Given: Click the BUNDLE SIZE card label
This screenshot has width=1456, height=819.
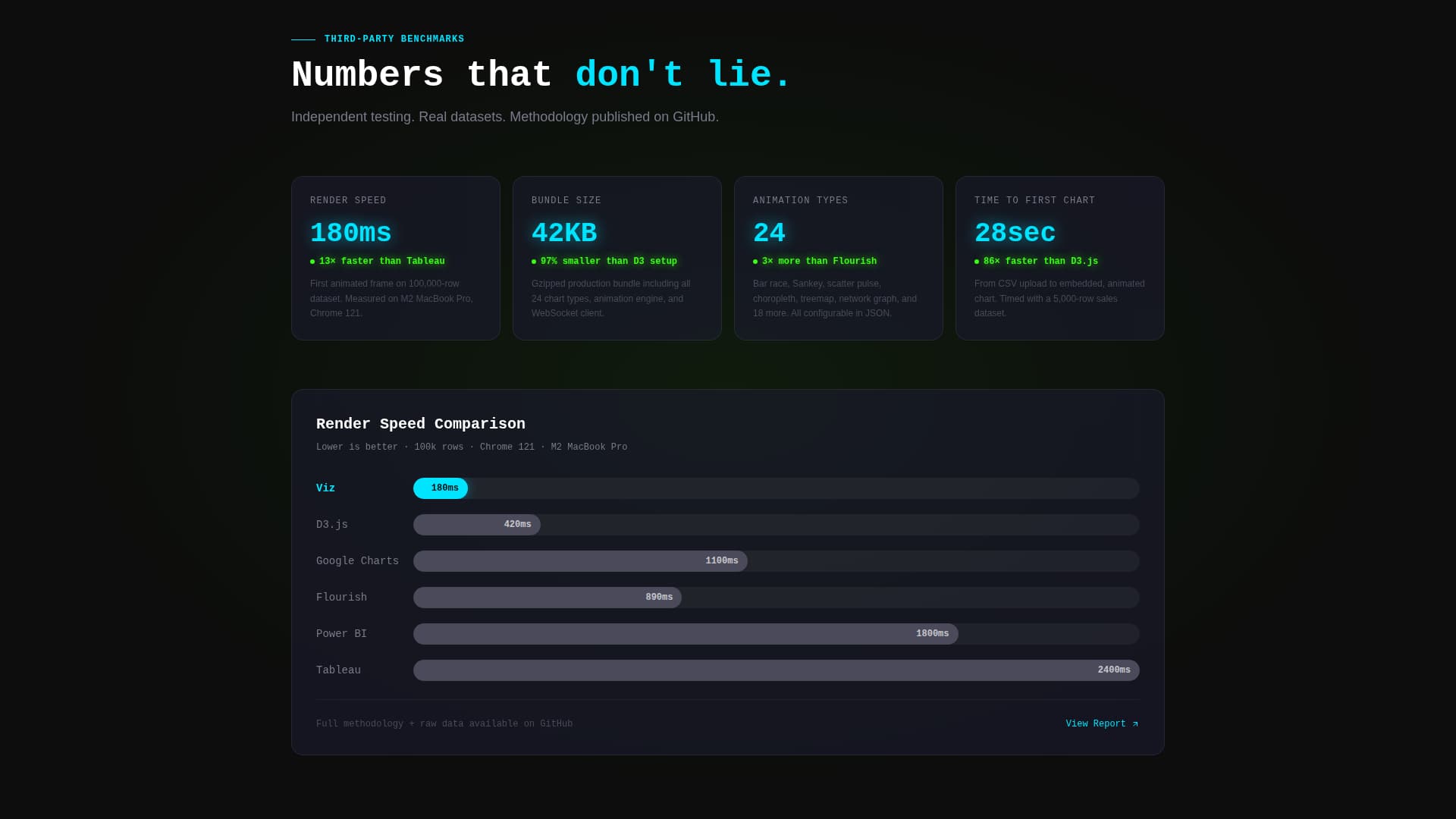Looking at the screenshot, I should [x=566, y=200].
